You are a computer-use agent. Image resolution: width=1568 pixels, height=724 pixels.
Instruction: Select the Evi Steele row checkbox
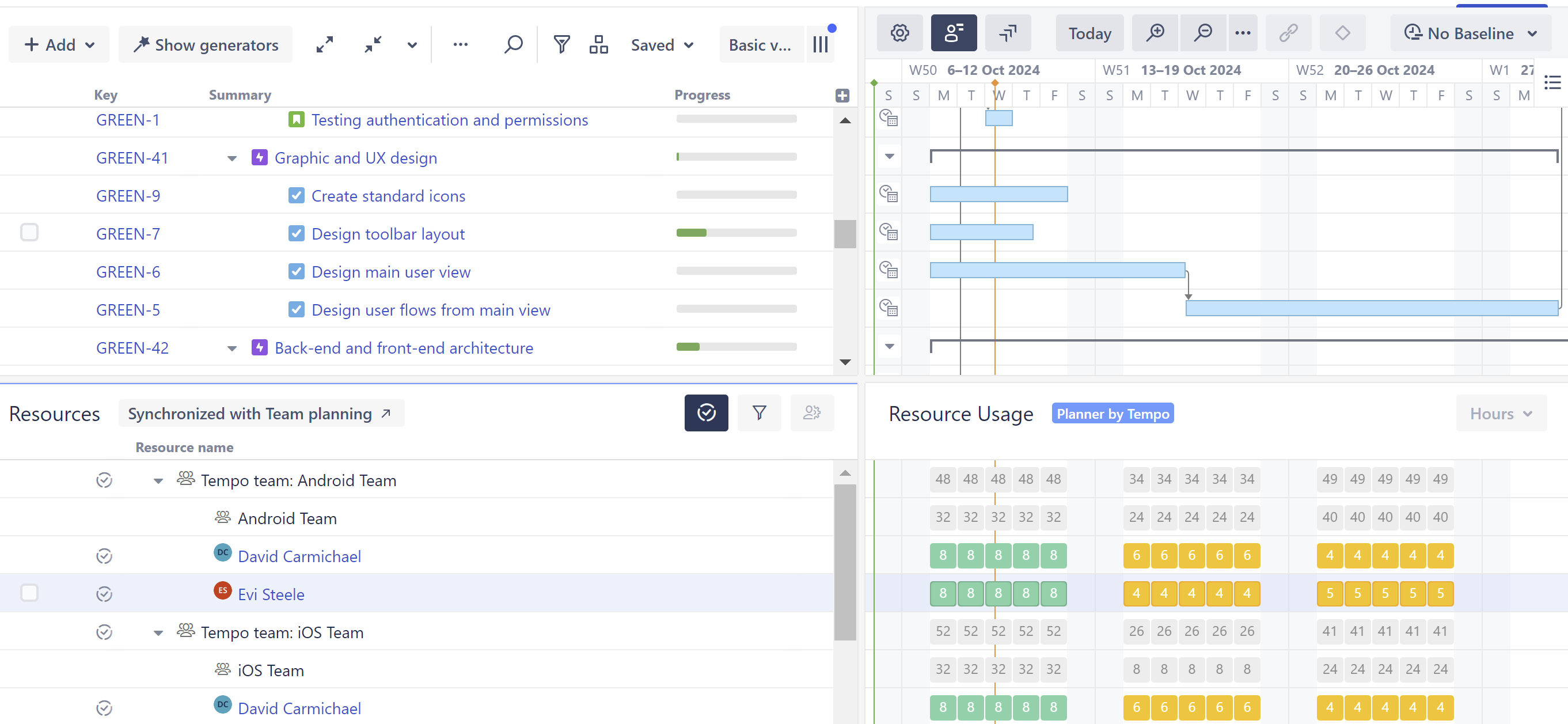[x=29, y=593]
